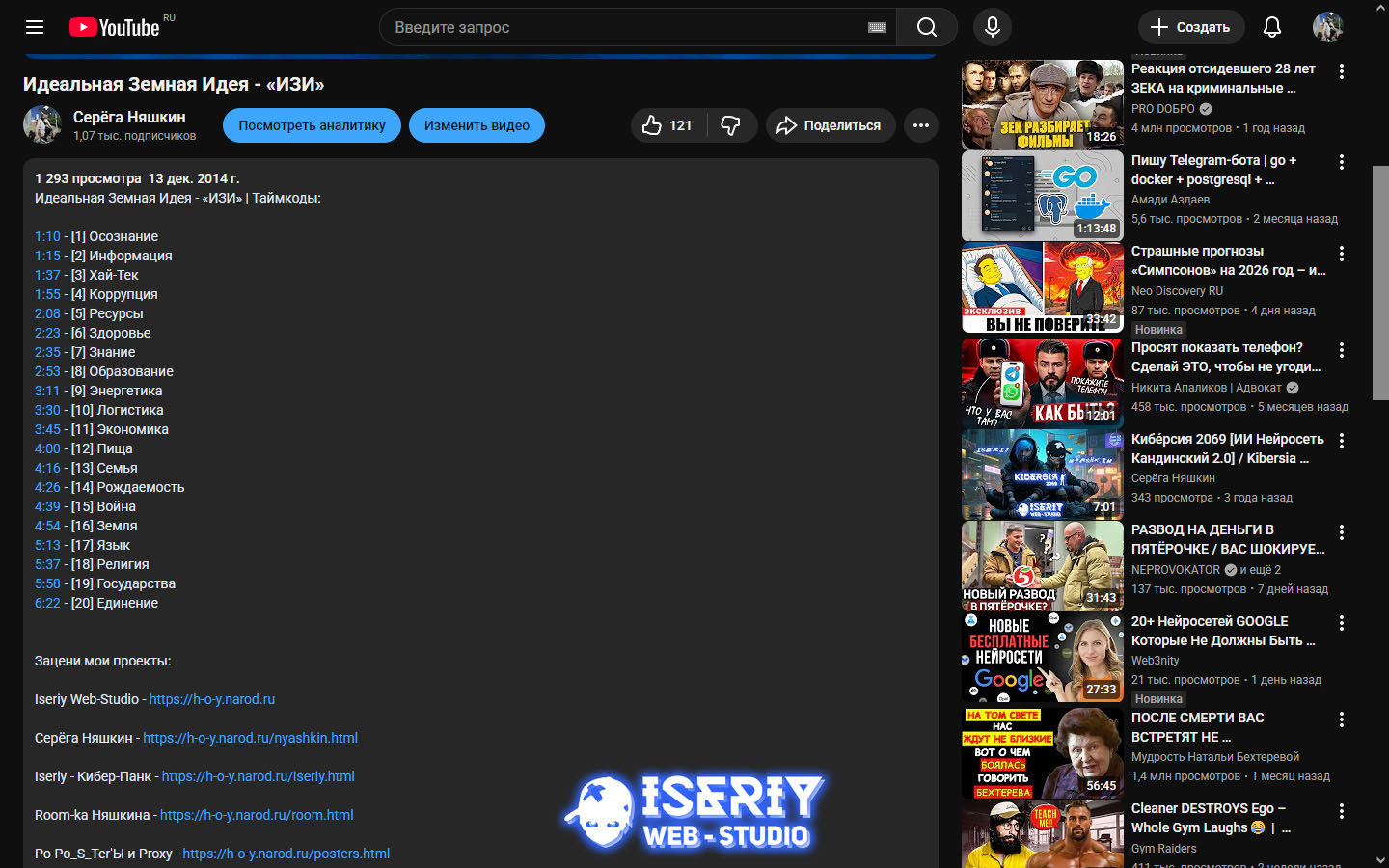Open the hamburger guide menu
This screenshot has height=868, width=1389.
tap(35, 27)
